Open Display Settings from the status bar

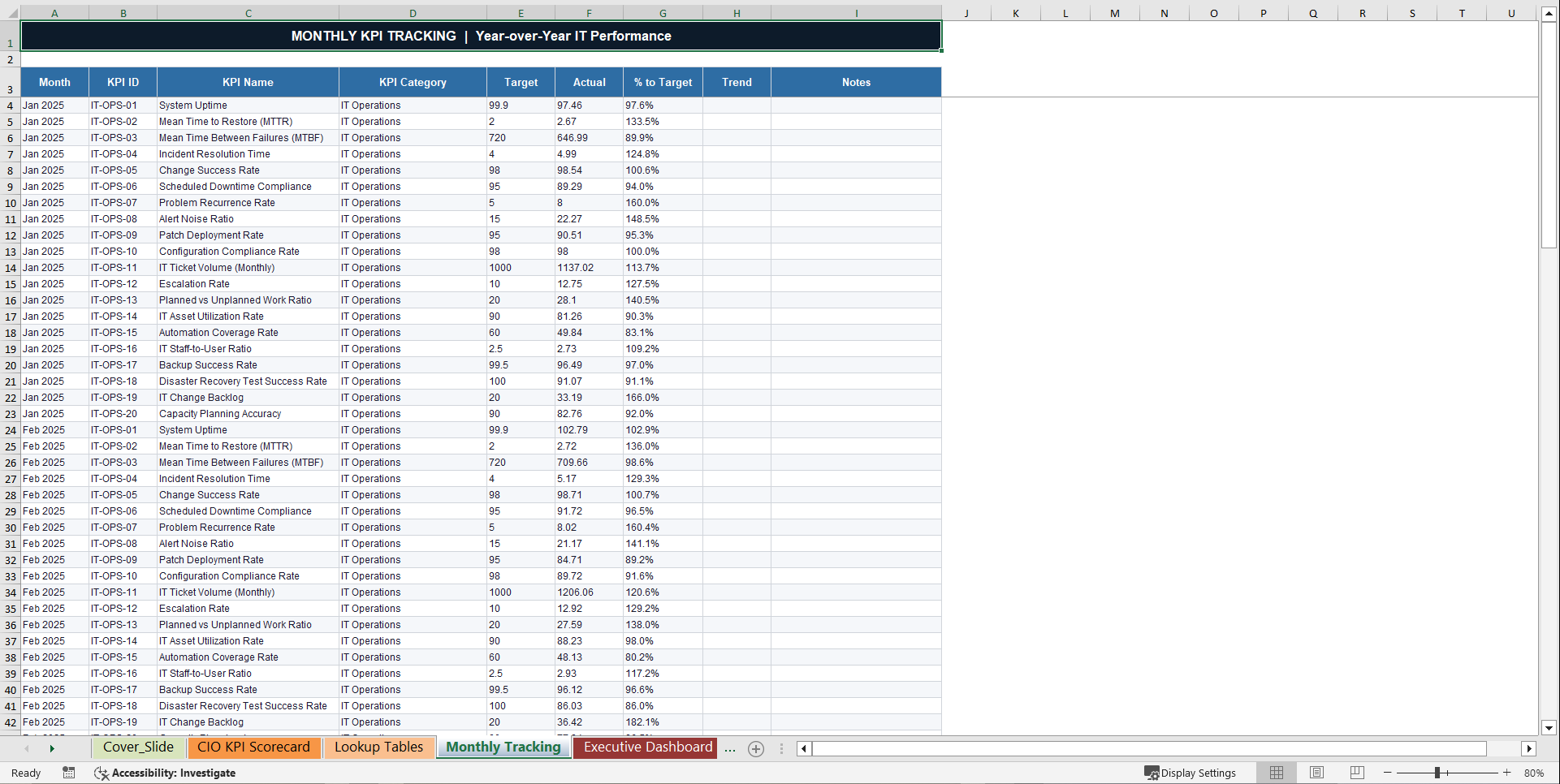1191,773
